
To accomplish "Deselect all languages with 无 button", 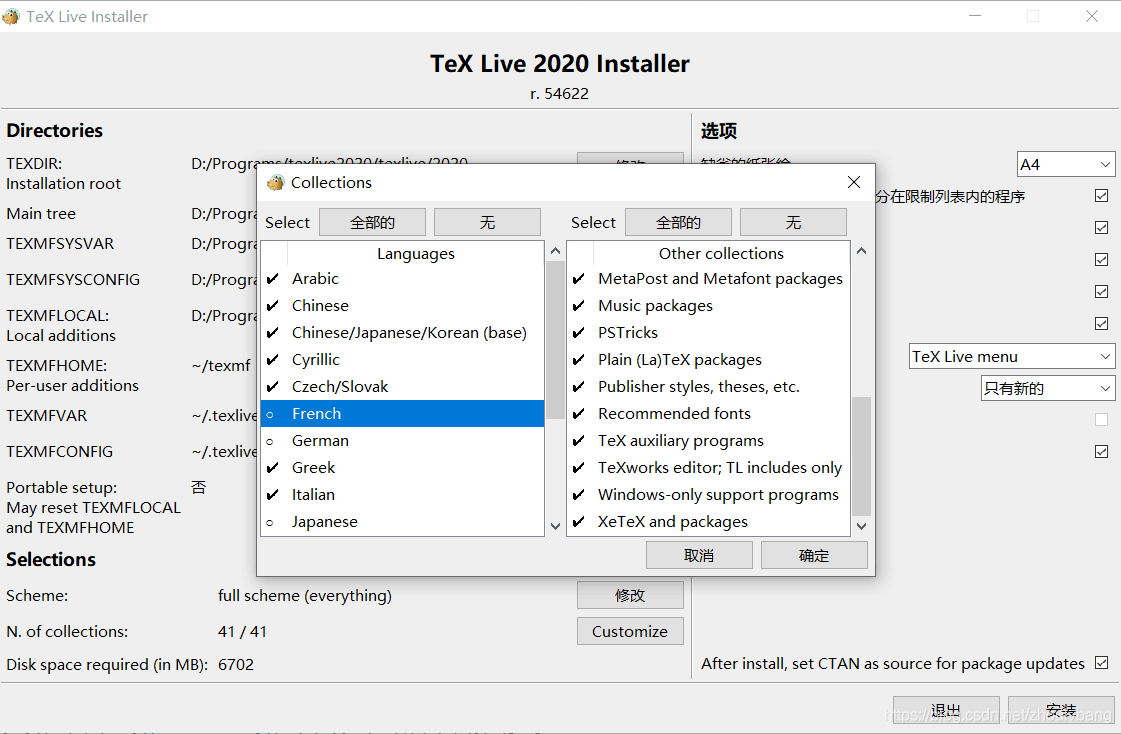I will [x=488, y=222].
